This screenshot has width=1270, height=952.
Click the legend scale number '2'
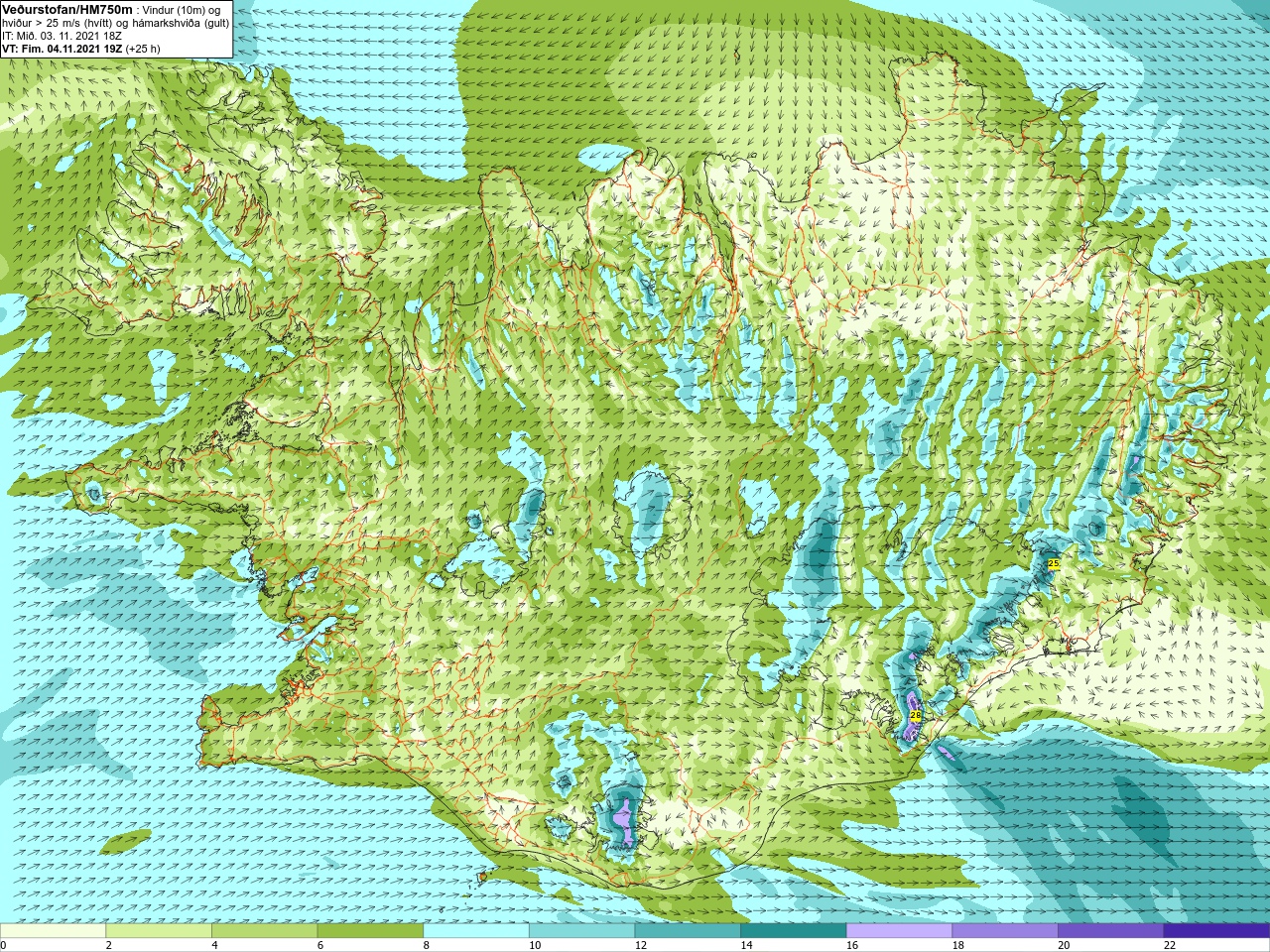point(108,945)
